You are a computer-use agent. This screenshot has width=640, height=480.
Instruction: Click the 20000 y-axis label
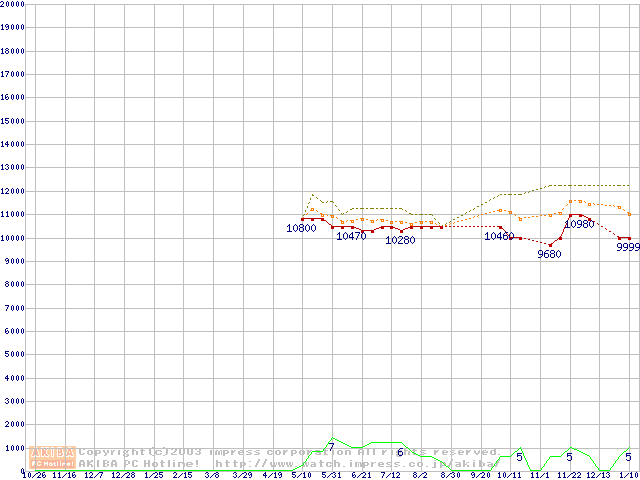coord(12,4)
